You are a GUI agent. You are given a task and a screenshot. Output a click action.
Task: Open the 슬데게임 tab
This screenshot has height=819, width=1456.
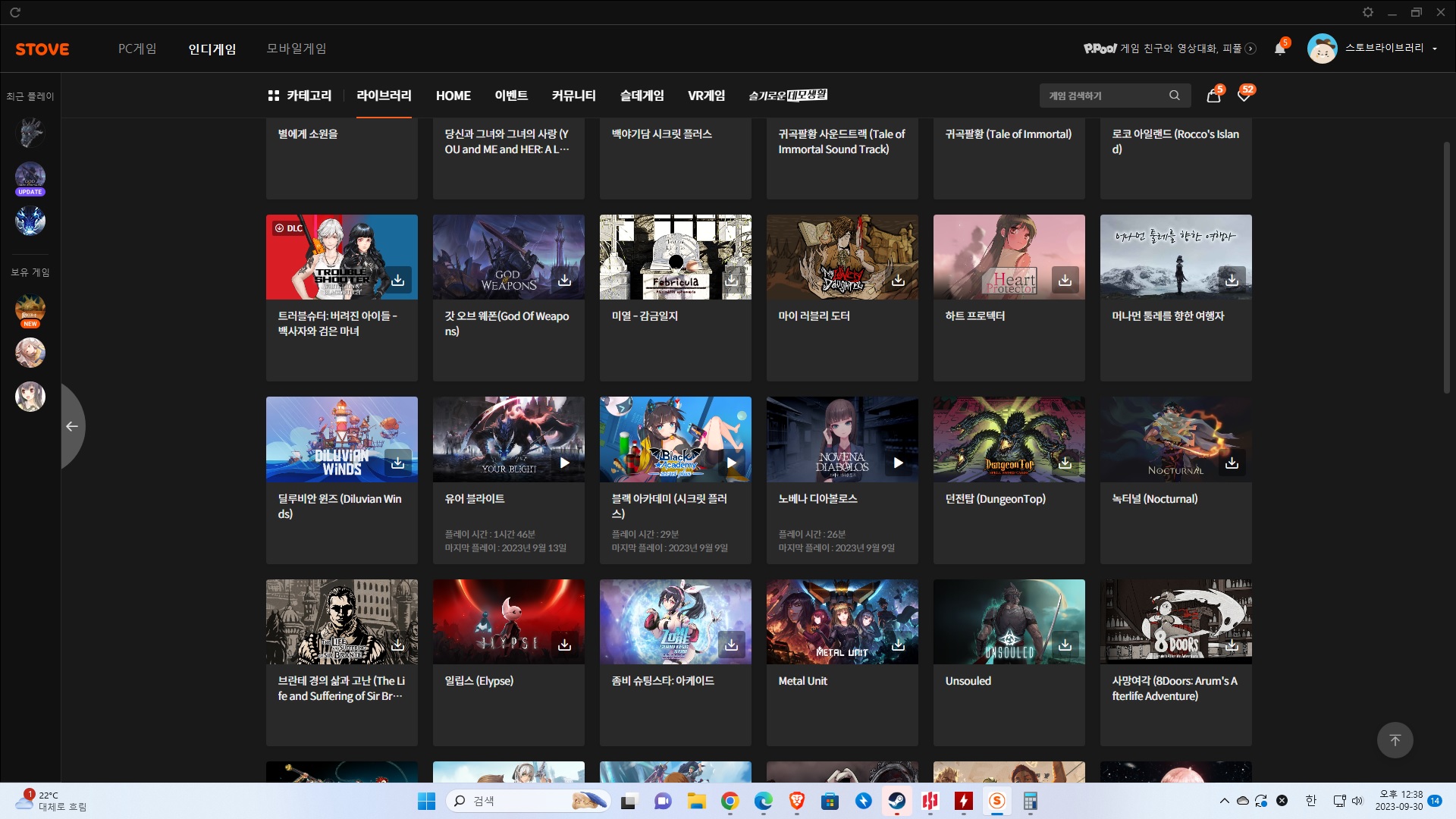[x=642, y=96]
